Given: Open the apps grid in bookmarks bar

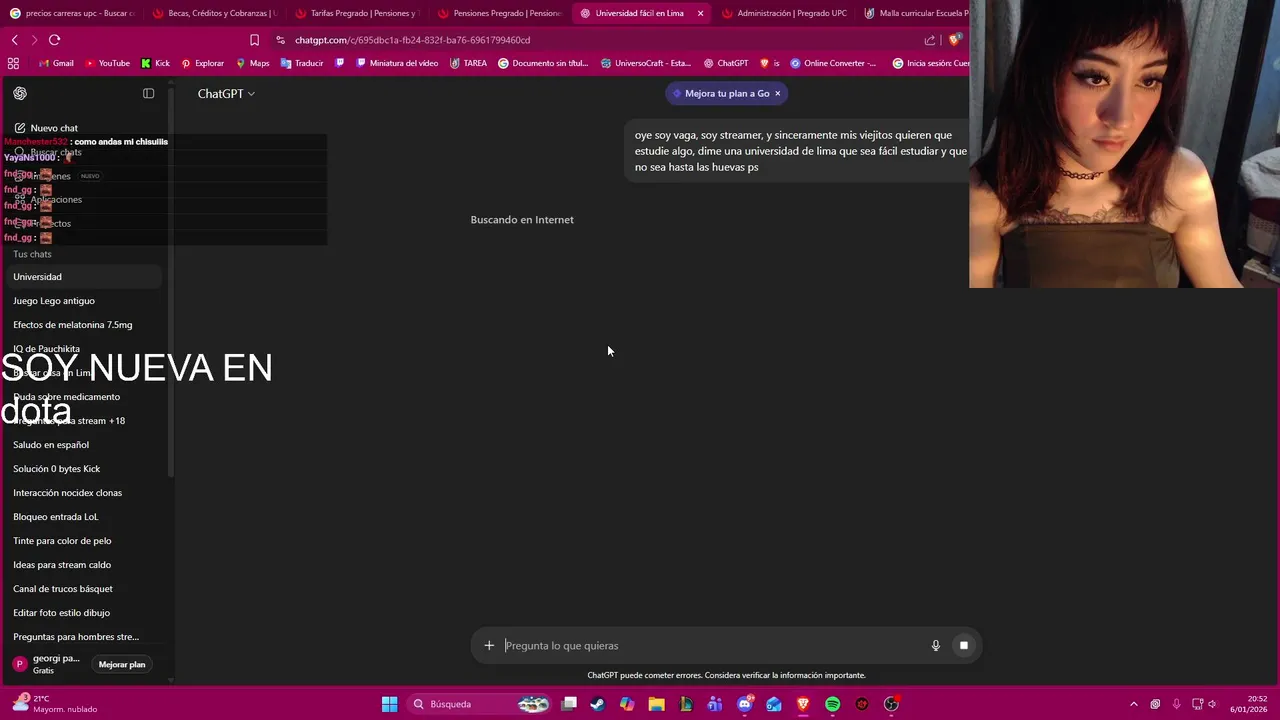Looking at the screenshot, I should click(x=13, y=63).
